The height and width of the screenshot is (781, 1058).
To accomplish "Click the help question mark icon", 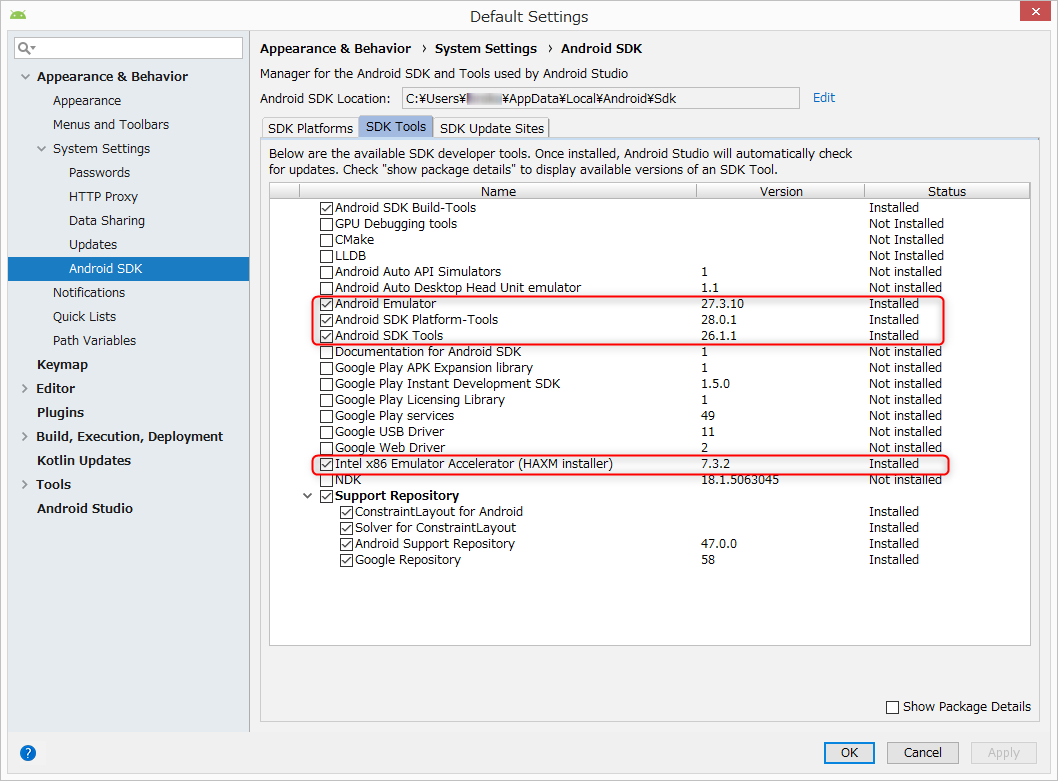I will (28, 753).
